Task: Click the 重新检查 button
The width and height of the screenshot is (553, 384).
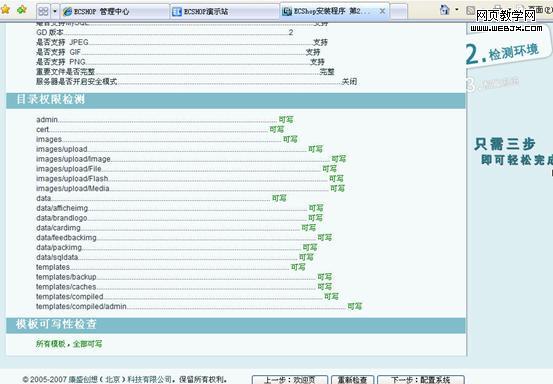Action: (x=352, y=380)
